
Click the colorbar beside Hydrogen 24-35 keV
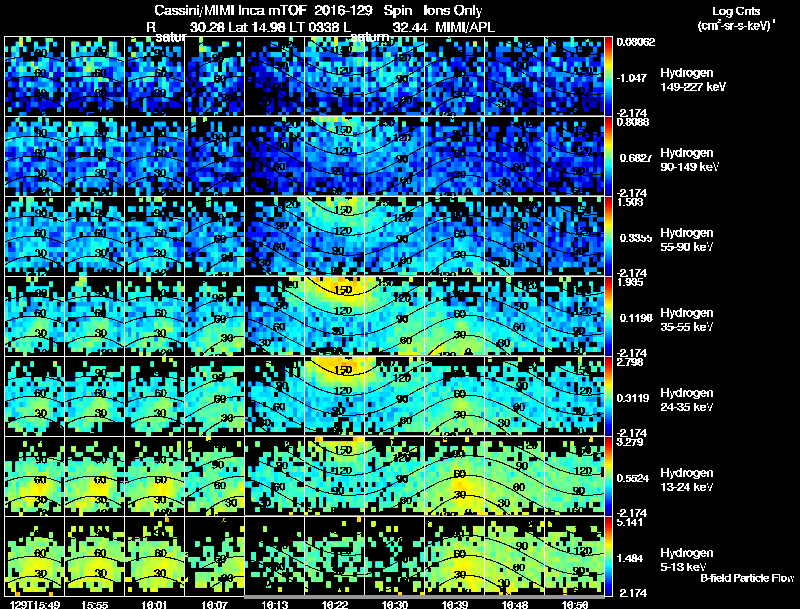click(608, 396)
